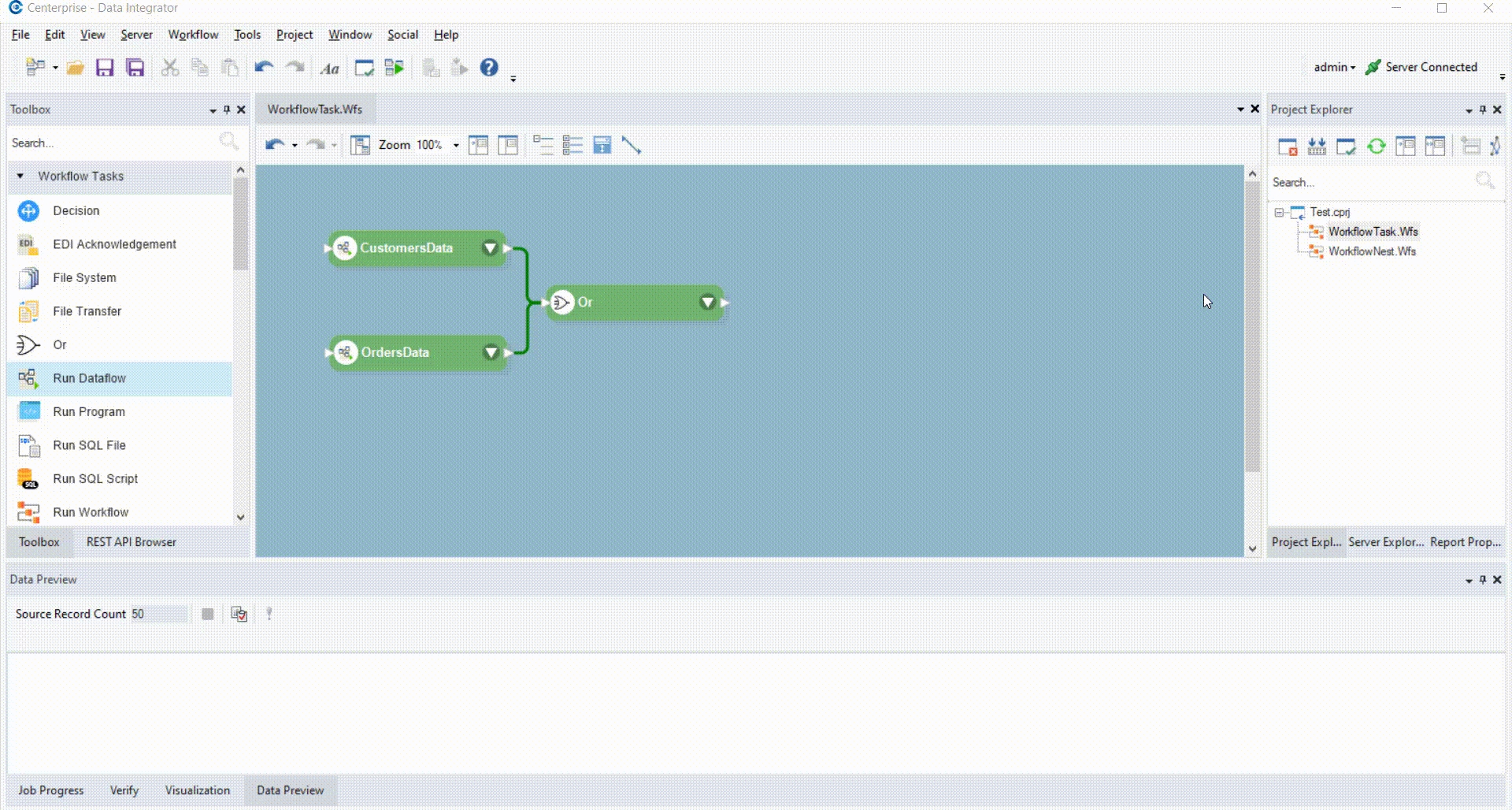Open the Zoom 100% dropdown
1512x810 pixels.
coord(456,145)
